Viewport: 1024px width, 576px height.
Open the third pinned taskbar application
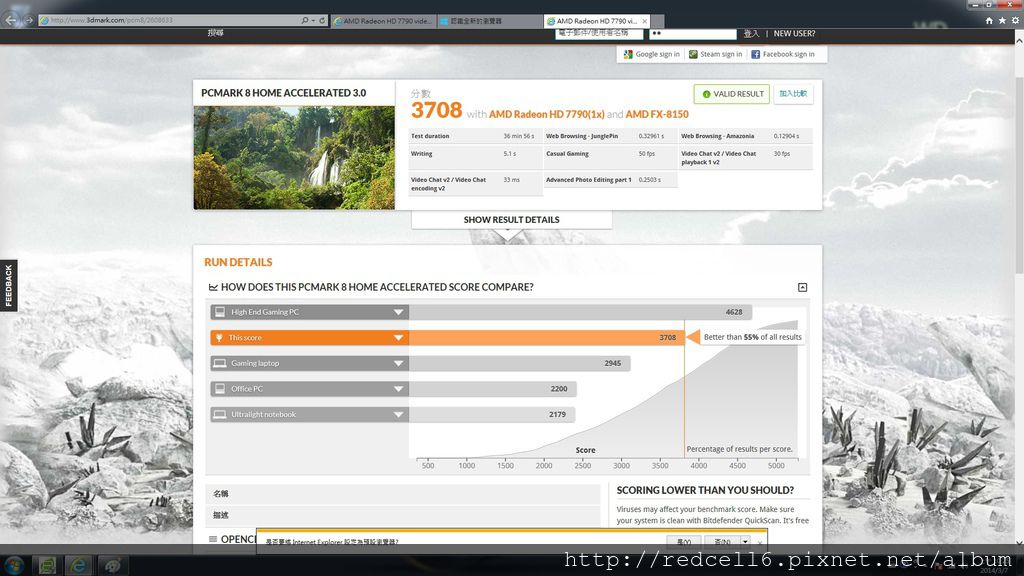click(x=112, y=565)
